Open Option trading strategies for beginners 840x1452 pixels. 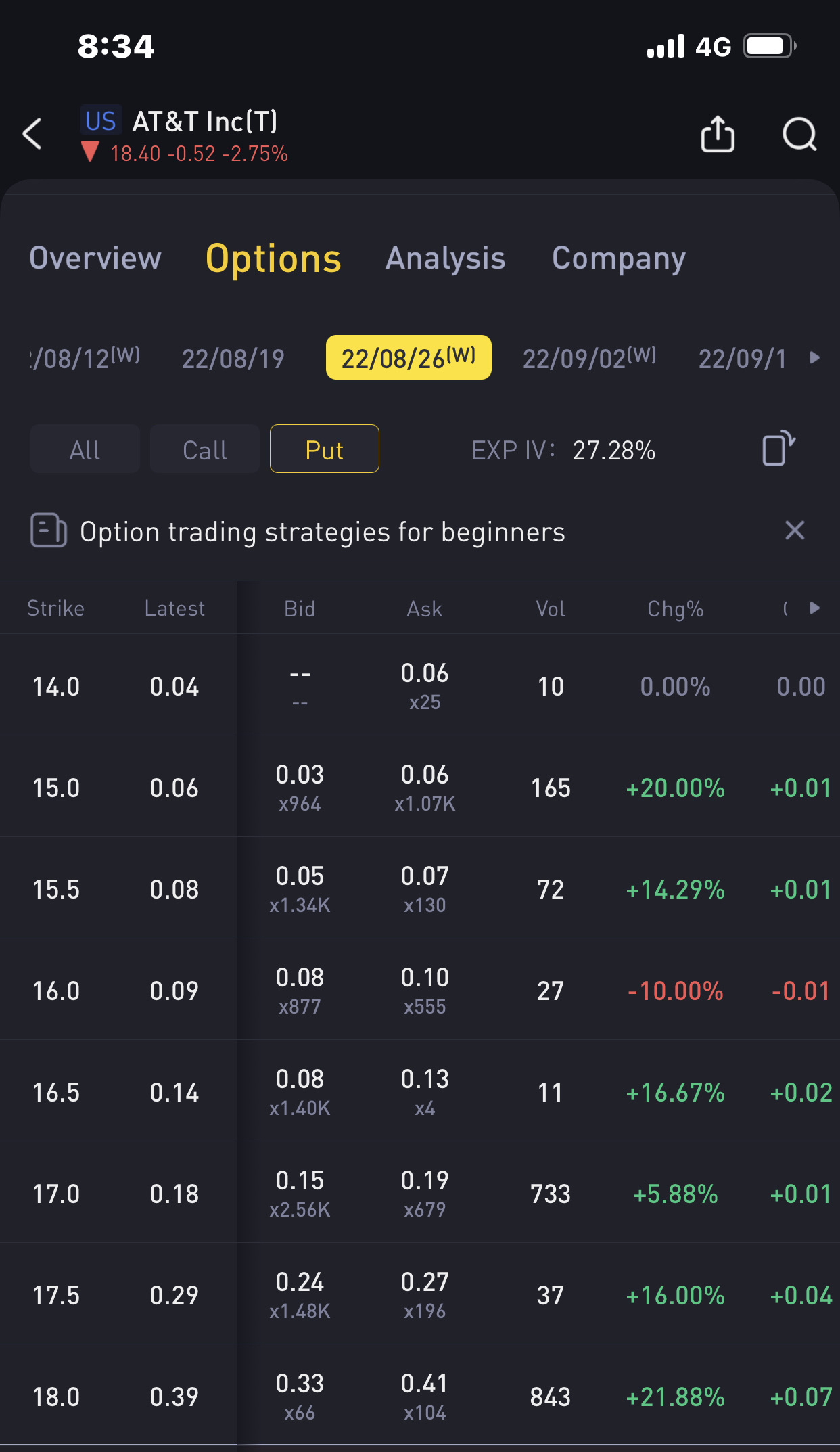pyautogui.click(x=323, y=532)
